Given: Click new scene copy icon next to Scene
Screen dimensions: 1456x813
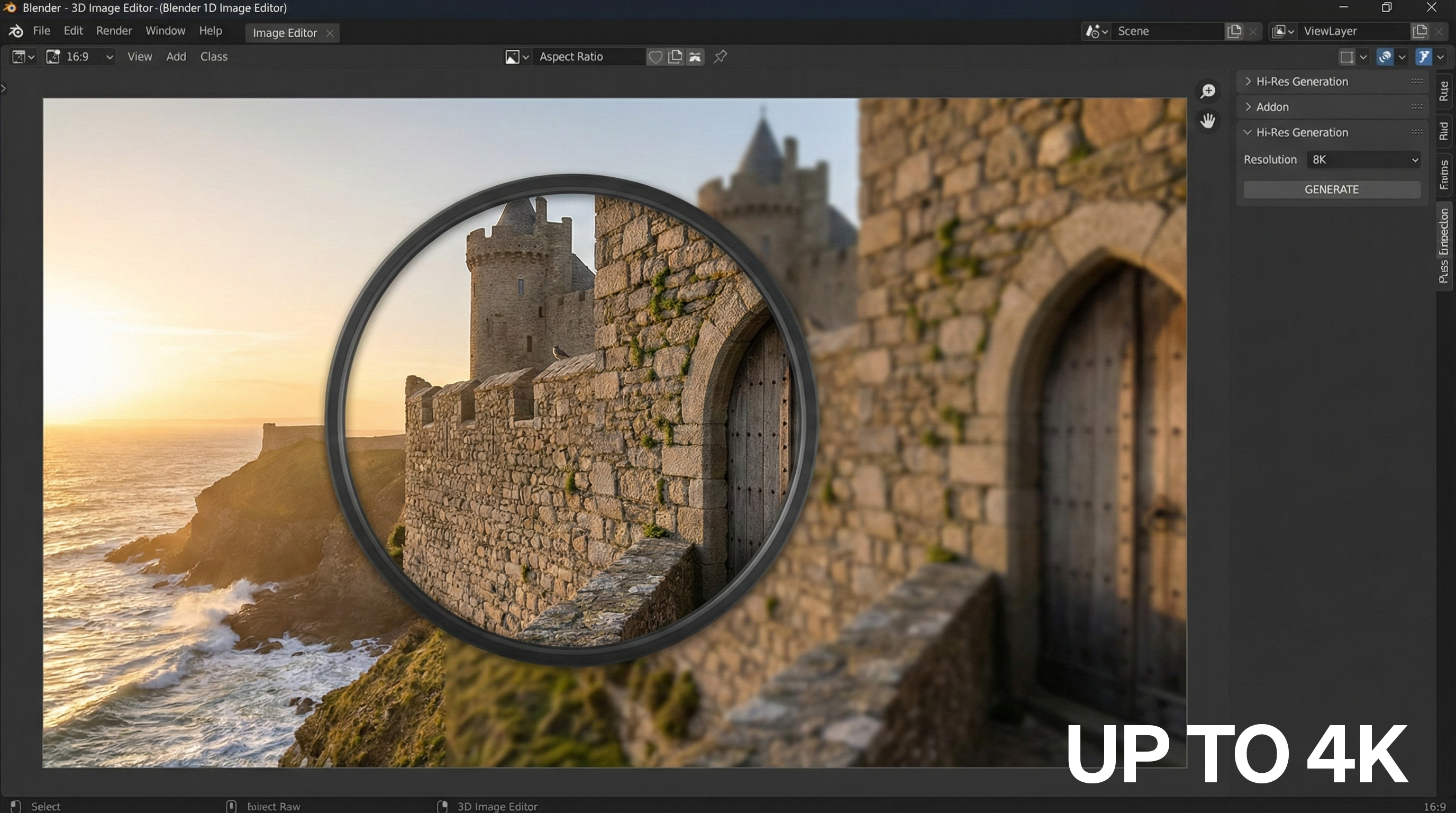Looking at the screenshot, I should click(x=1234, y=31).
